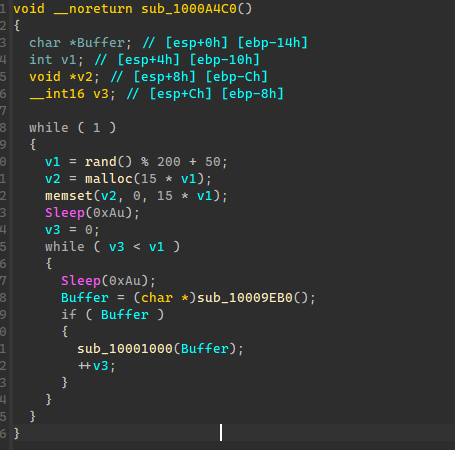Select v1 in the 'int v1;' declaration

[x=69, y=60]
